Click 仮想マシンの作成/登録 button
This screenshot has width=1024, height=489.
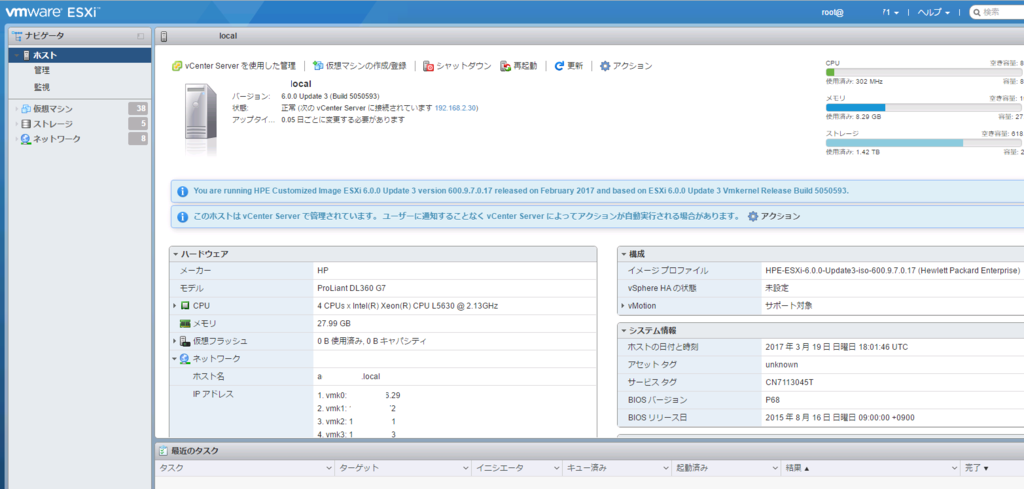[360, 66]
